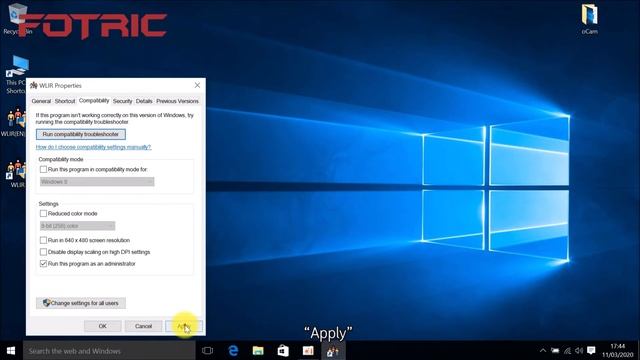640x360 pixels.
Task: Launch Microsoft Edge from the taskbar
Action: click(x=233, y=351)
